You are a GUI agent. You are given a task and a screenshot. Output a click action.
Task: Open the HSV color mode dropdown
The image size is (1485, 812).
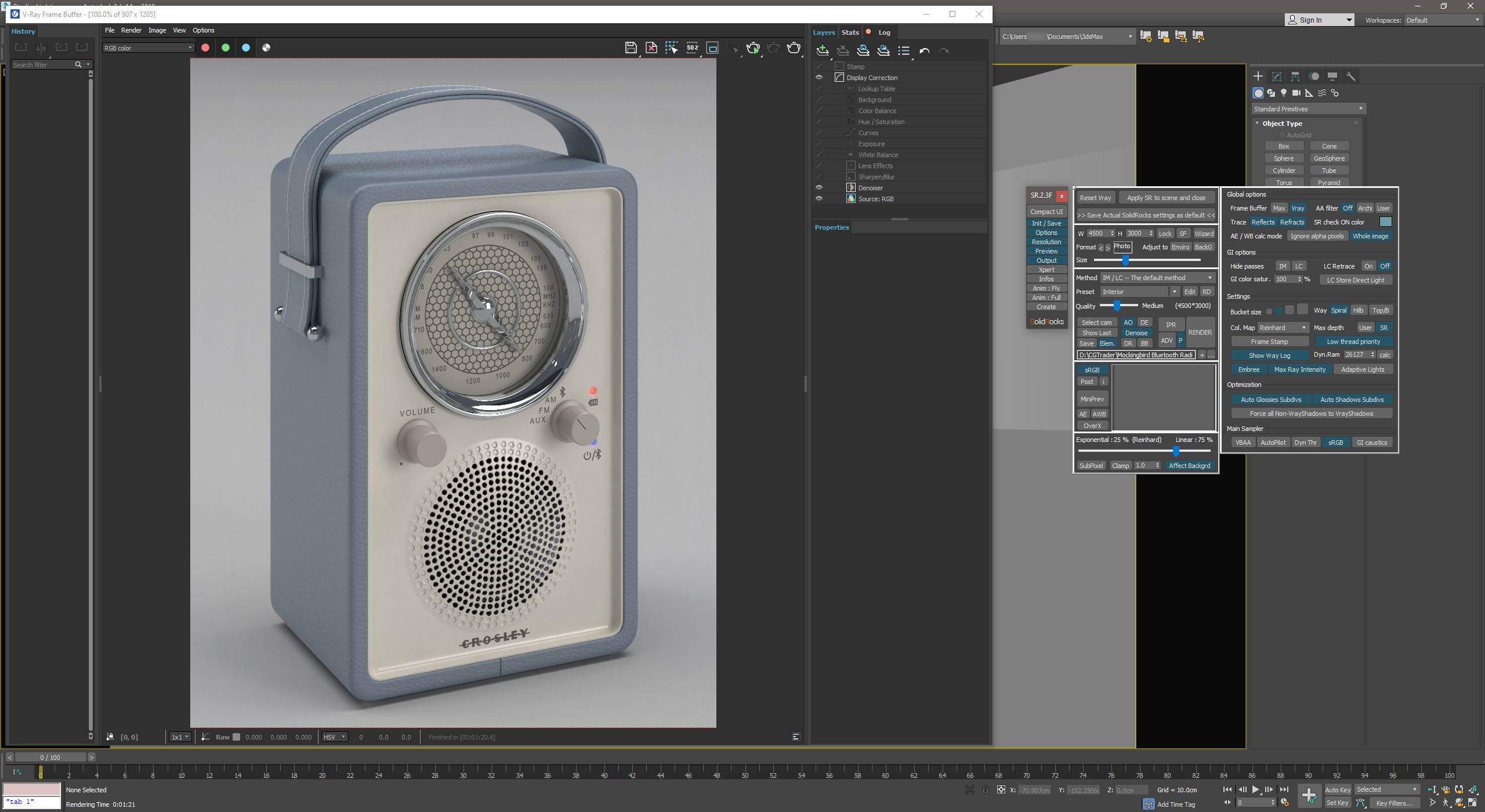pos(335,737)
